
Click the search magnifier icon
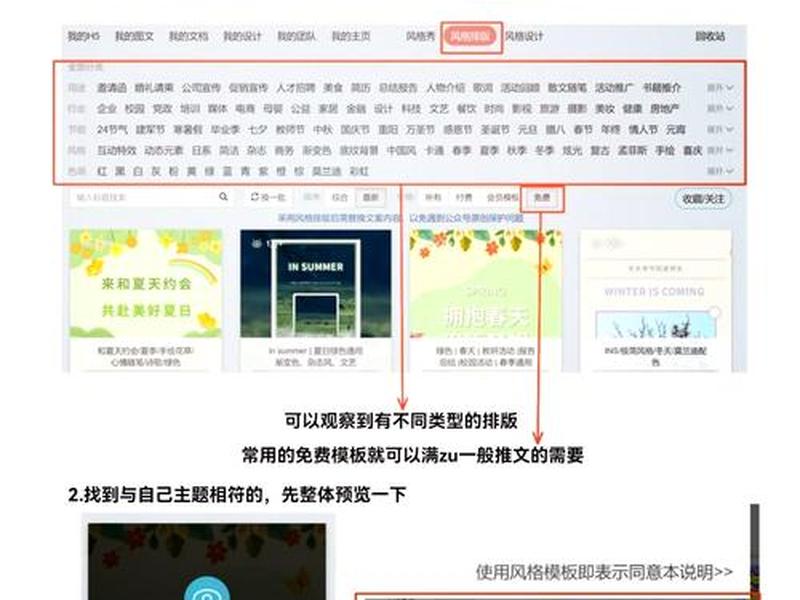click(x=223, y=196)
